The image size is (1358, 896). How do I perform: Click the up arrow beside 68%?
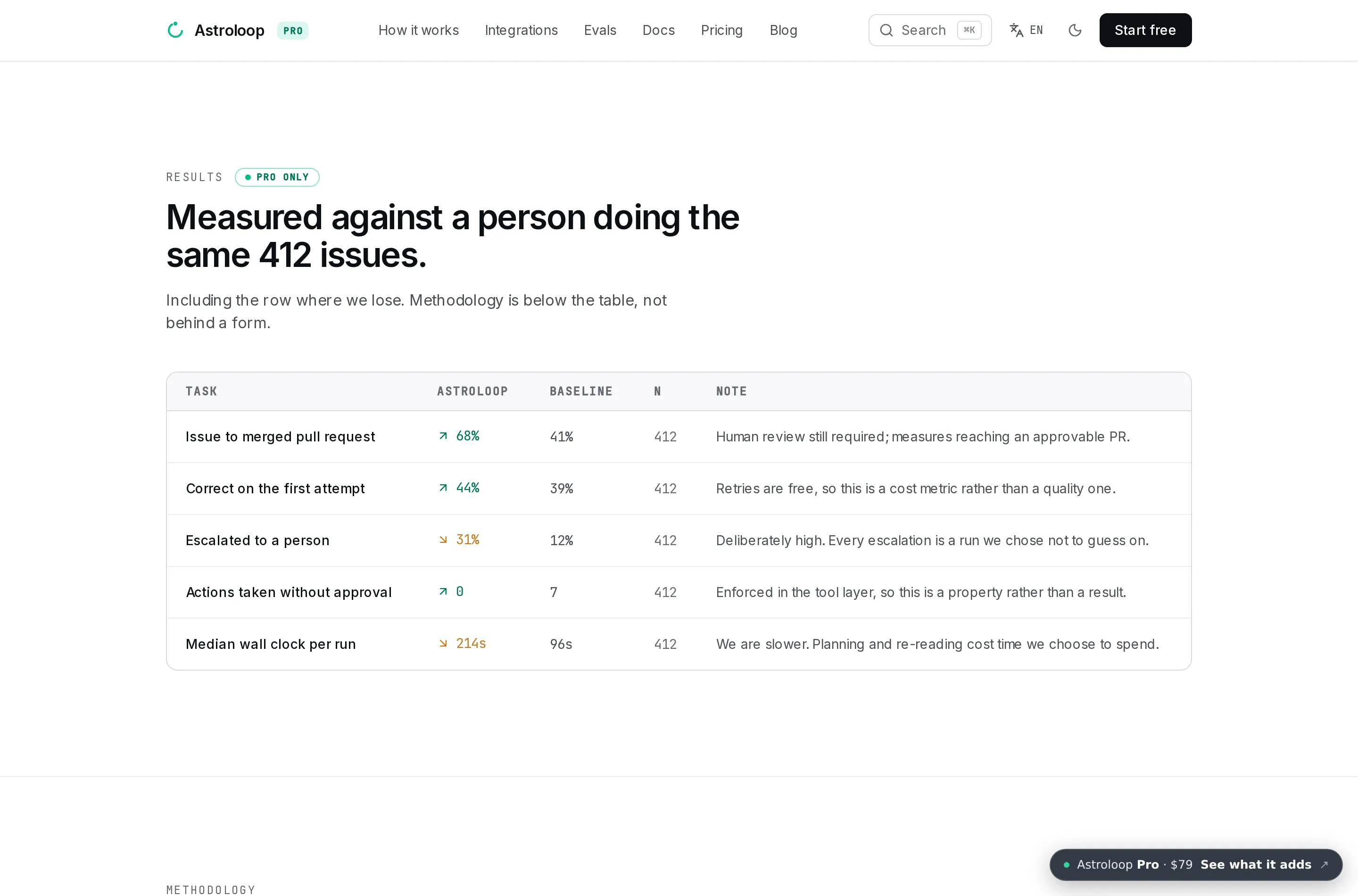[443, 436]
